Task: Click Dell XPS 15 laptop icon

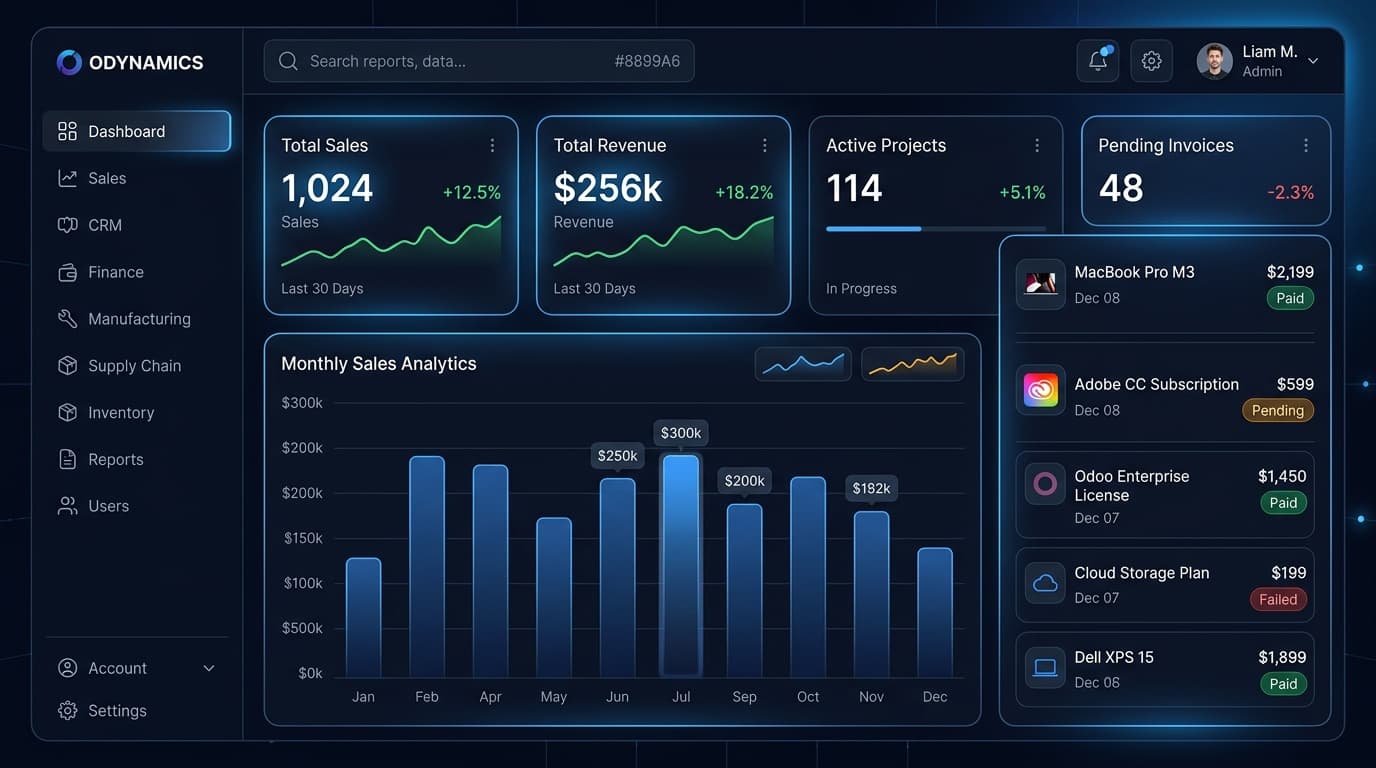Action: [x=1045, y=667]
